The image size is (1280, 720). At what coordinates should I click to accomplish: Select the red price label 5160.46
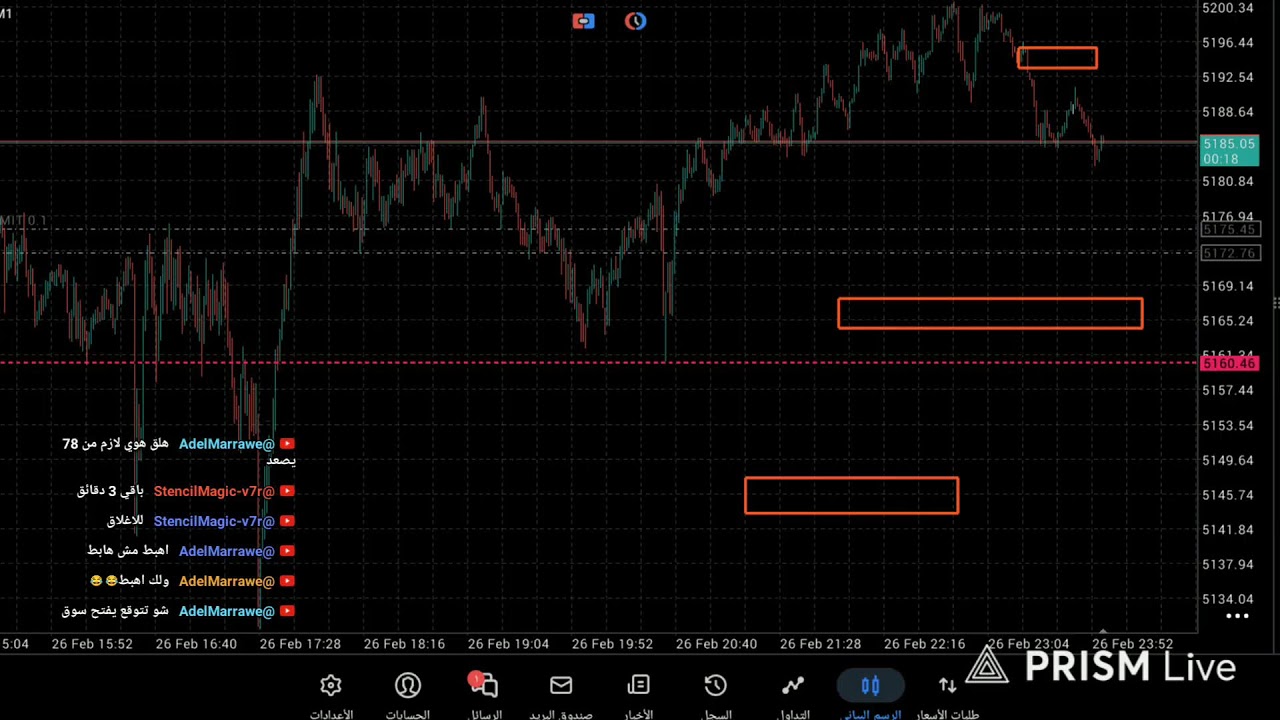coord(1229,363)
